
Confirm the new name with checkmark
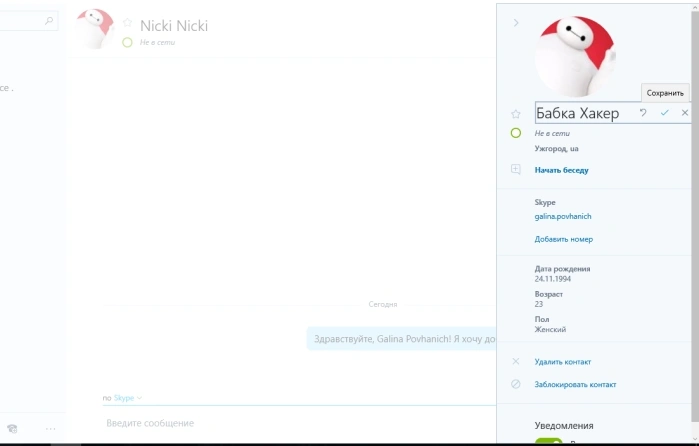point(665,113)
